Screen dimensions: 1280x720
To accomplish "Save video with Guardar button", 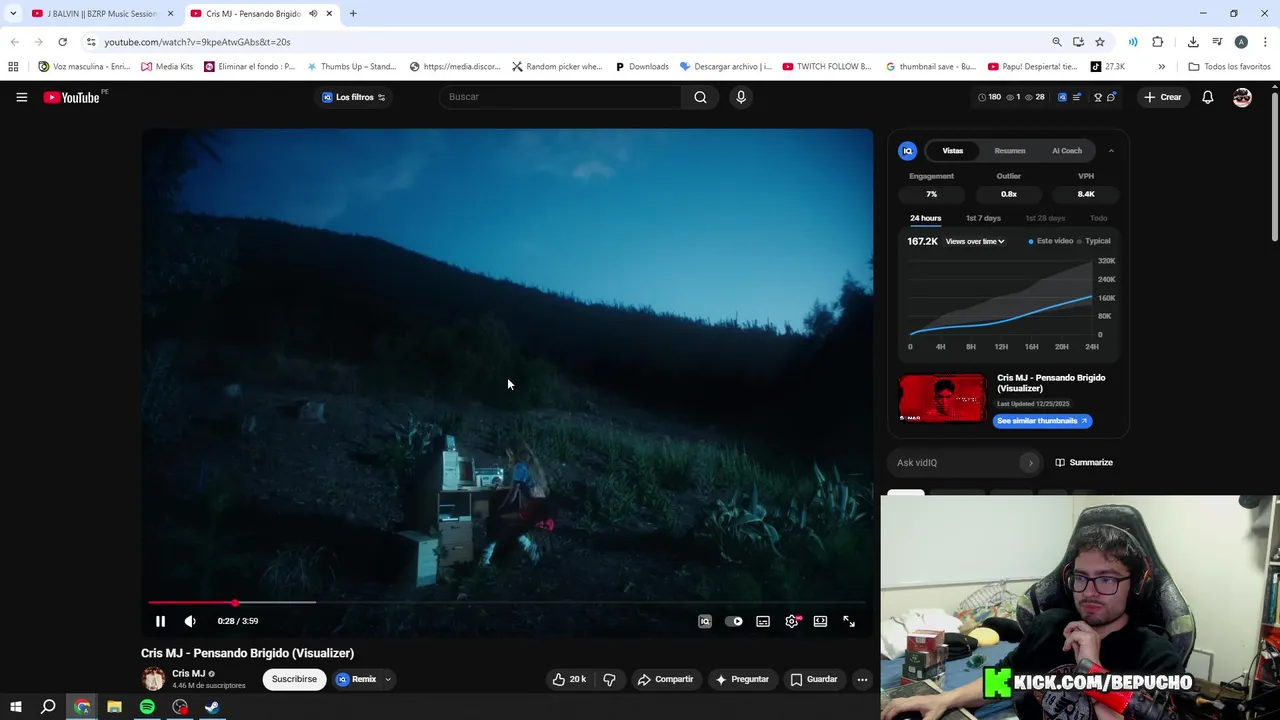I will tap(814, 679).
